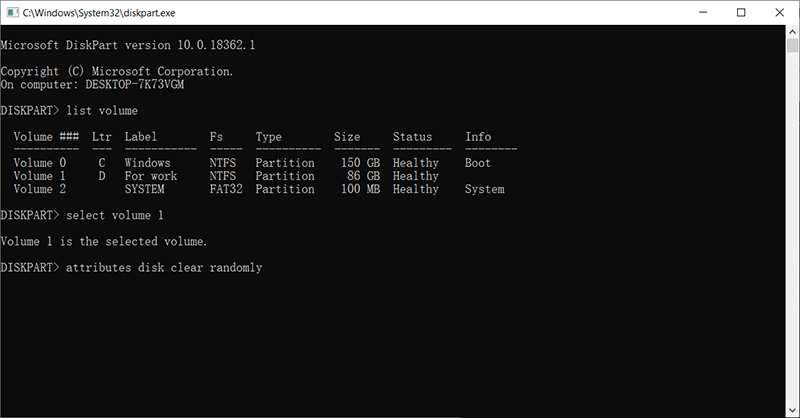Click the 'attributes disk clear randomly' command
The width and height of the screenshot is (800, 418).
click(164, 267)
